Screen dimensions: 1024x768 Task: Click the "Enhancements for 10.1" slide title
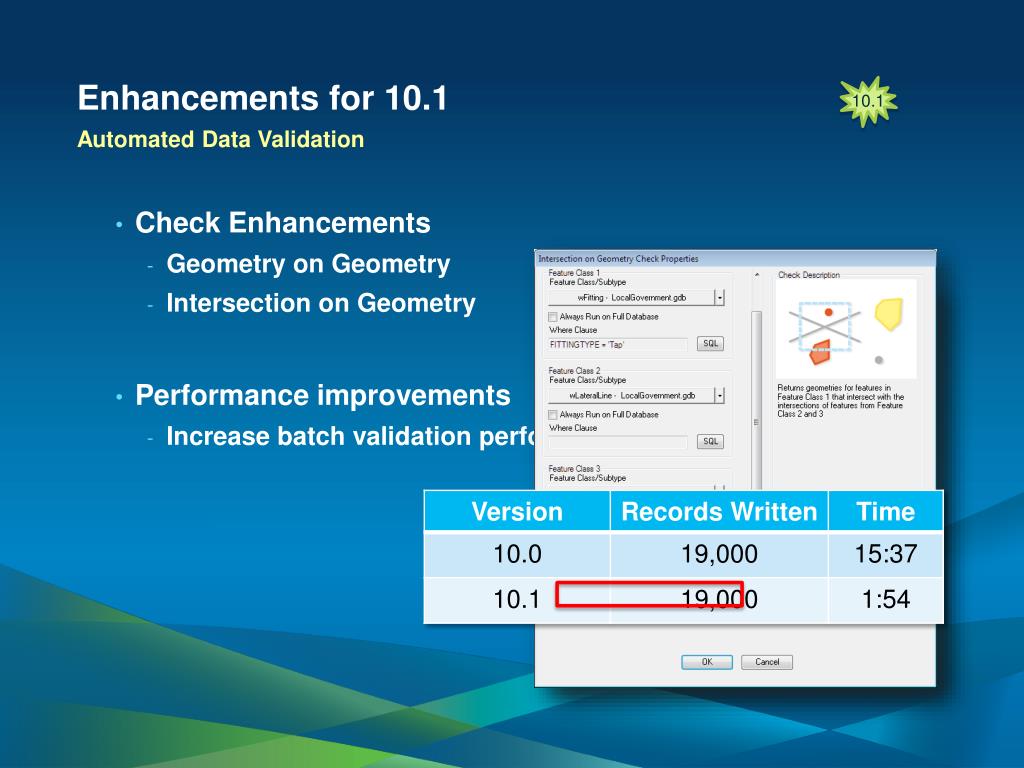click(x=263, y=98)
